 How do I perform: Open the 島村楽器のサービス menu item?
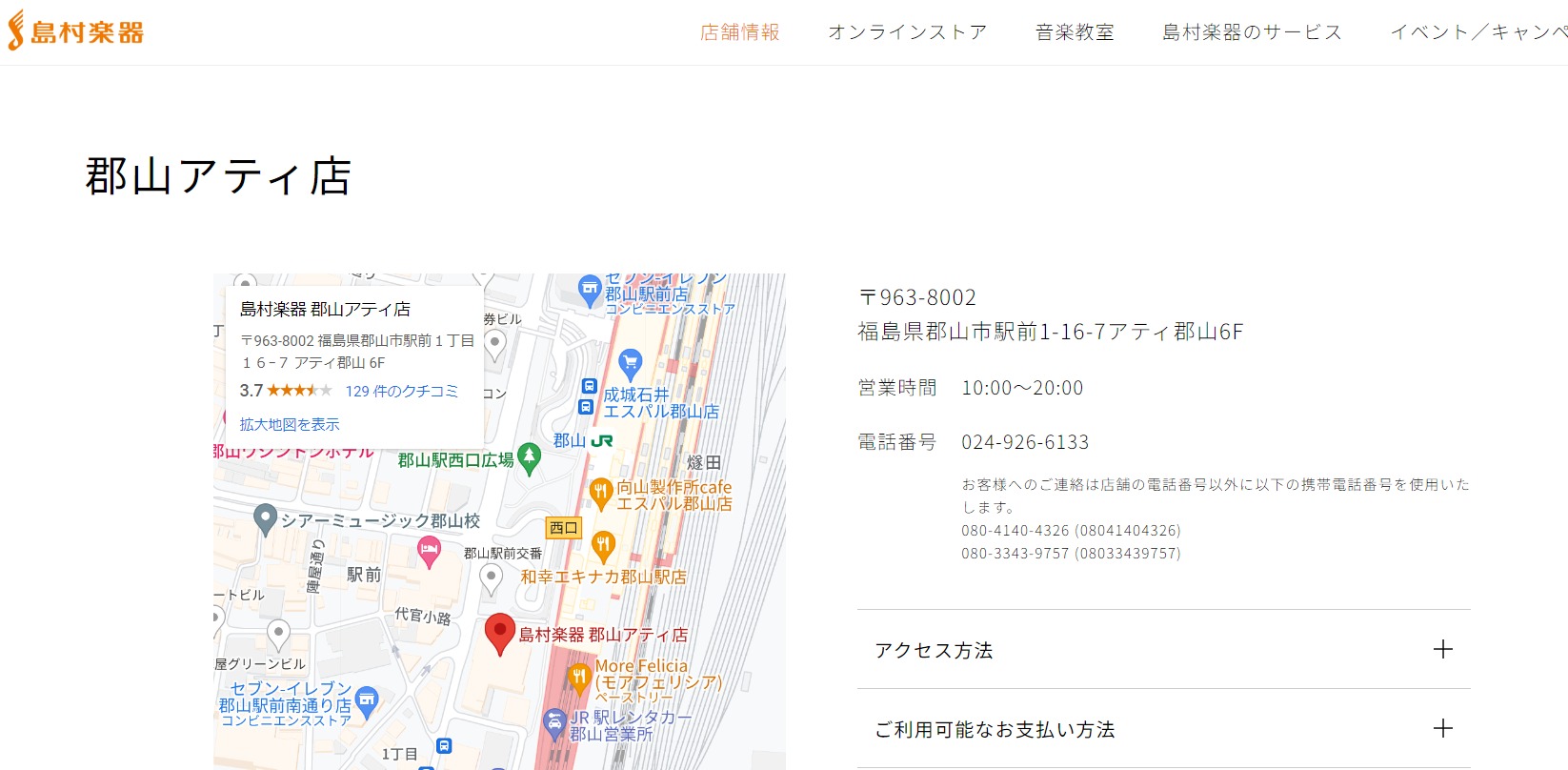click(1253, 32)
